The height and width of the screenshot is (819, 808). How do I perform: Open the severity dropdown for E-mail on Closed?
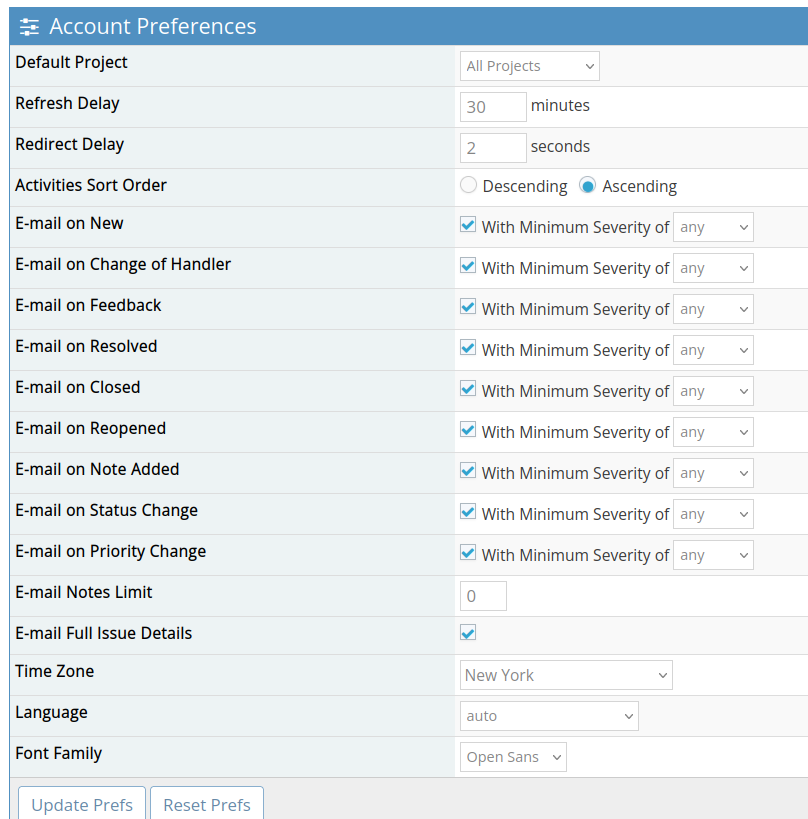click(x=713, y=391)
